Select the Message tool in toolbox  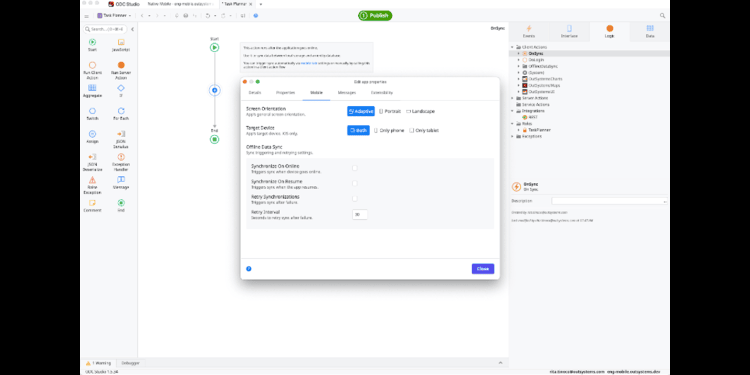121,183
